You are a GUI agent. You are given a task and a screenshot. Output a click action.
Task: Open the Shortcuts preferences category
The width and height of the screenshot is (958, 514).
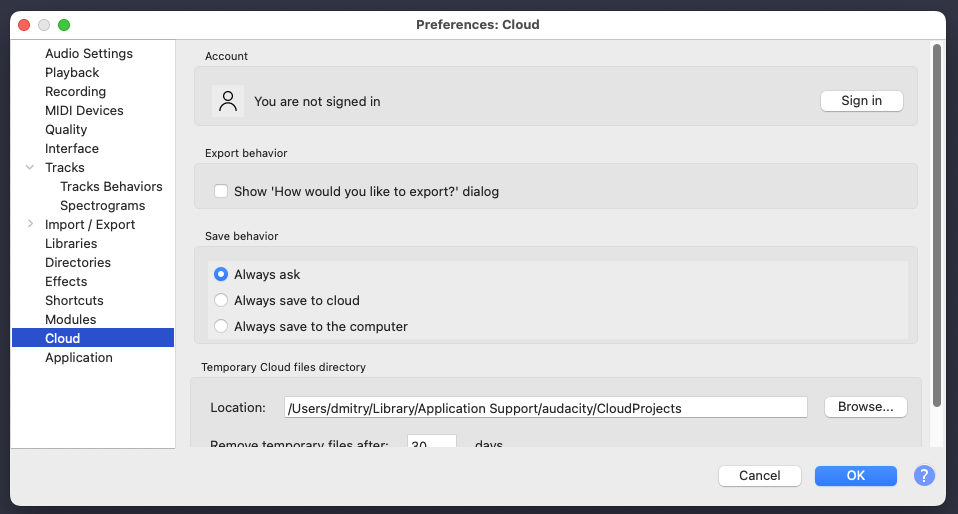pyautogui.click(x=74, y=300)
